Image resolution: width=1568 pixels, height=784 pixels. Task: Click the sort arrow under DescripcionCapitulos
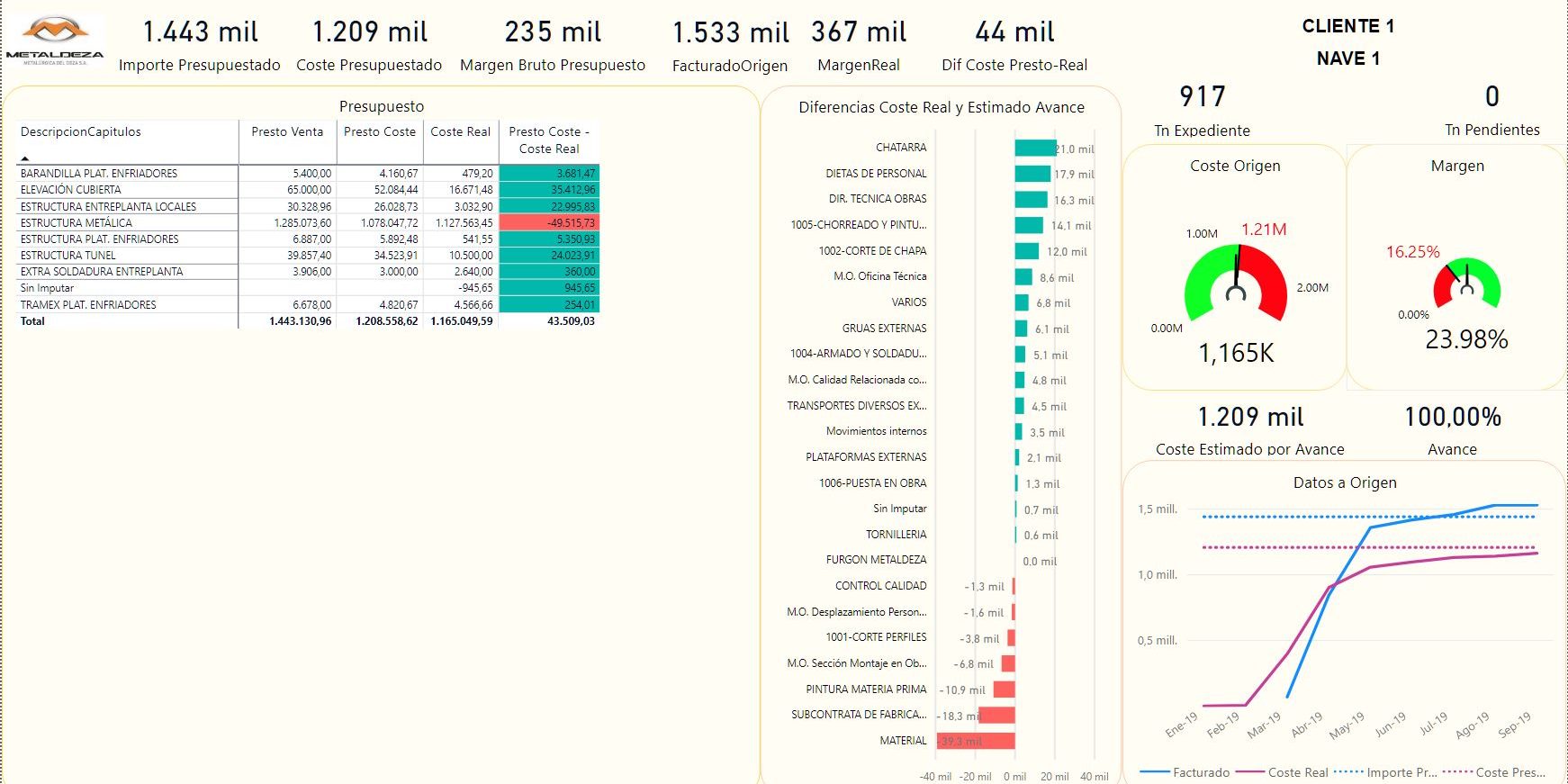click(25, 158)
